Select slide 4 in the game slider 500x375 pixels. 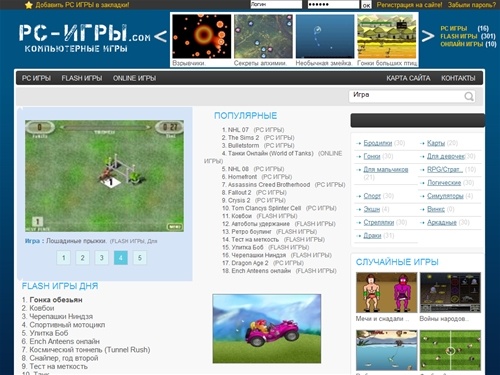coord(121,258)
